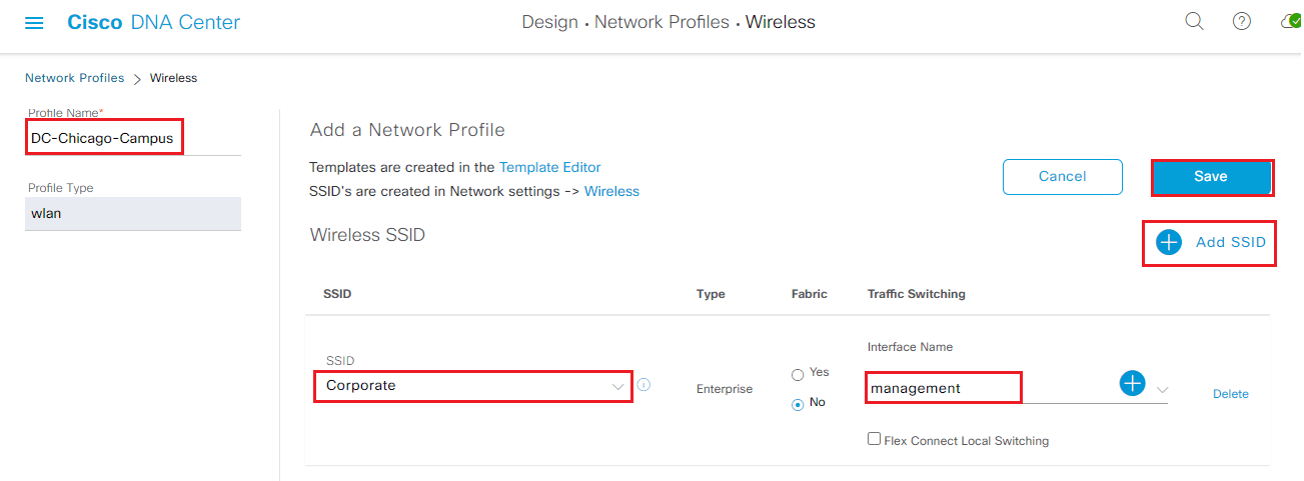The width and height of the screenshot is (1304, 481).
Task: Open the Wireless network settings link
Action: (612, 191)
